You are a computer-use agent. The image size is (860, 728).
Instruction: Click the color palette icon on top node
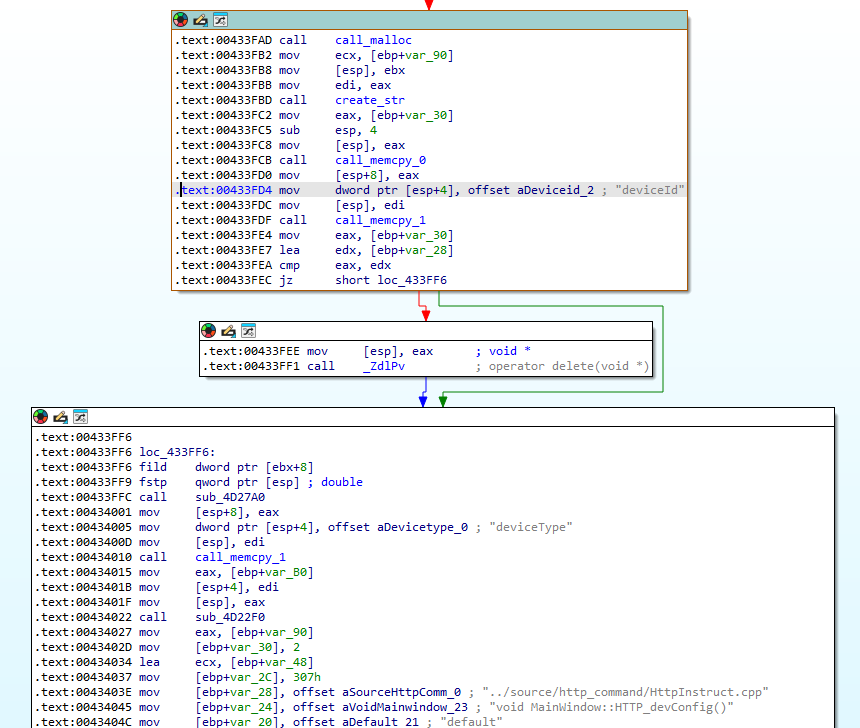pos(181,20)
